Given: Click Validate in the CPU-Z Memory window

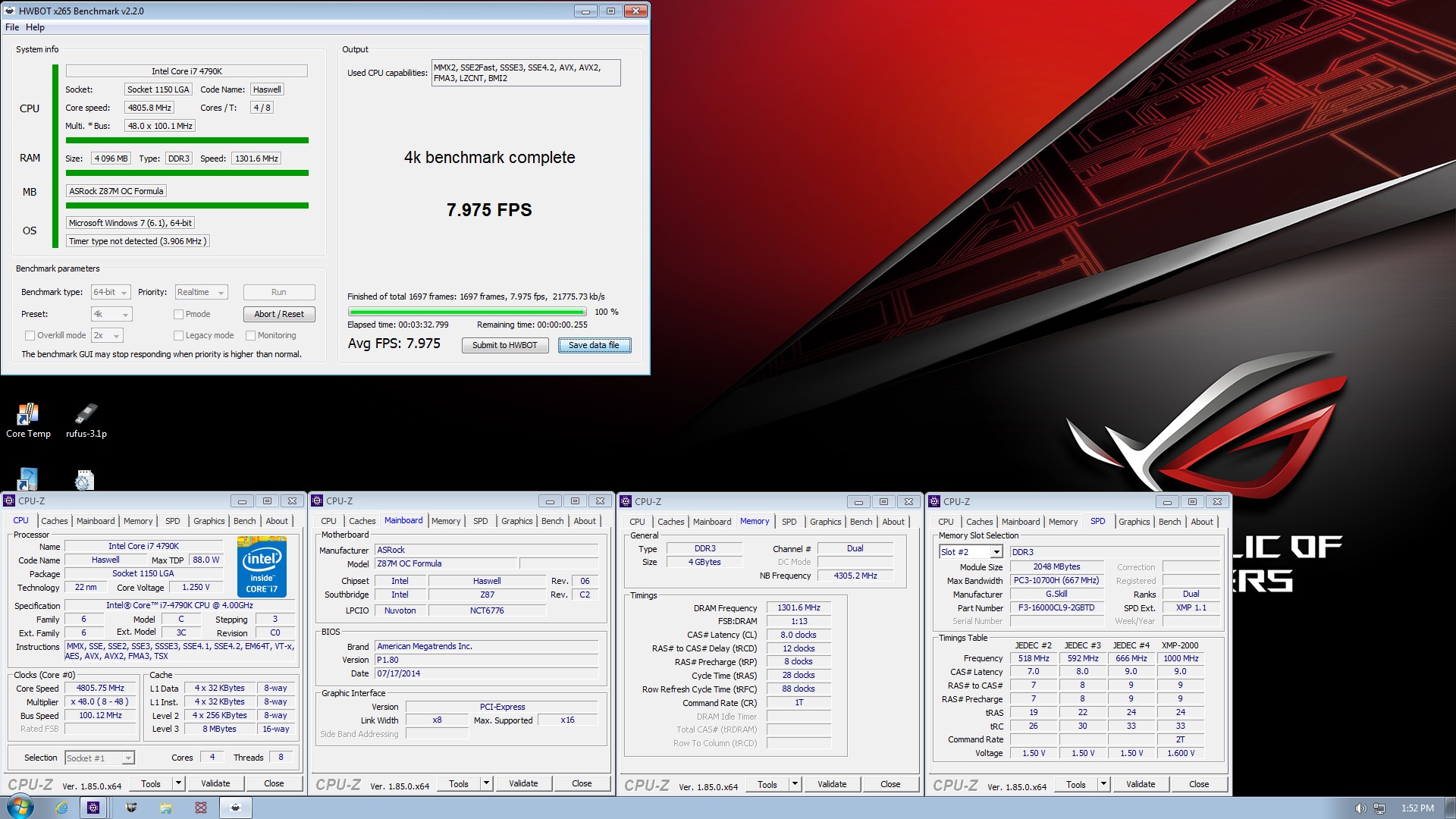Looking at the screenshot, I should click(x=832, y=784).
